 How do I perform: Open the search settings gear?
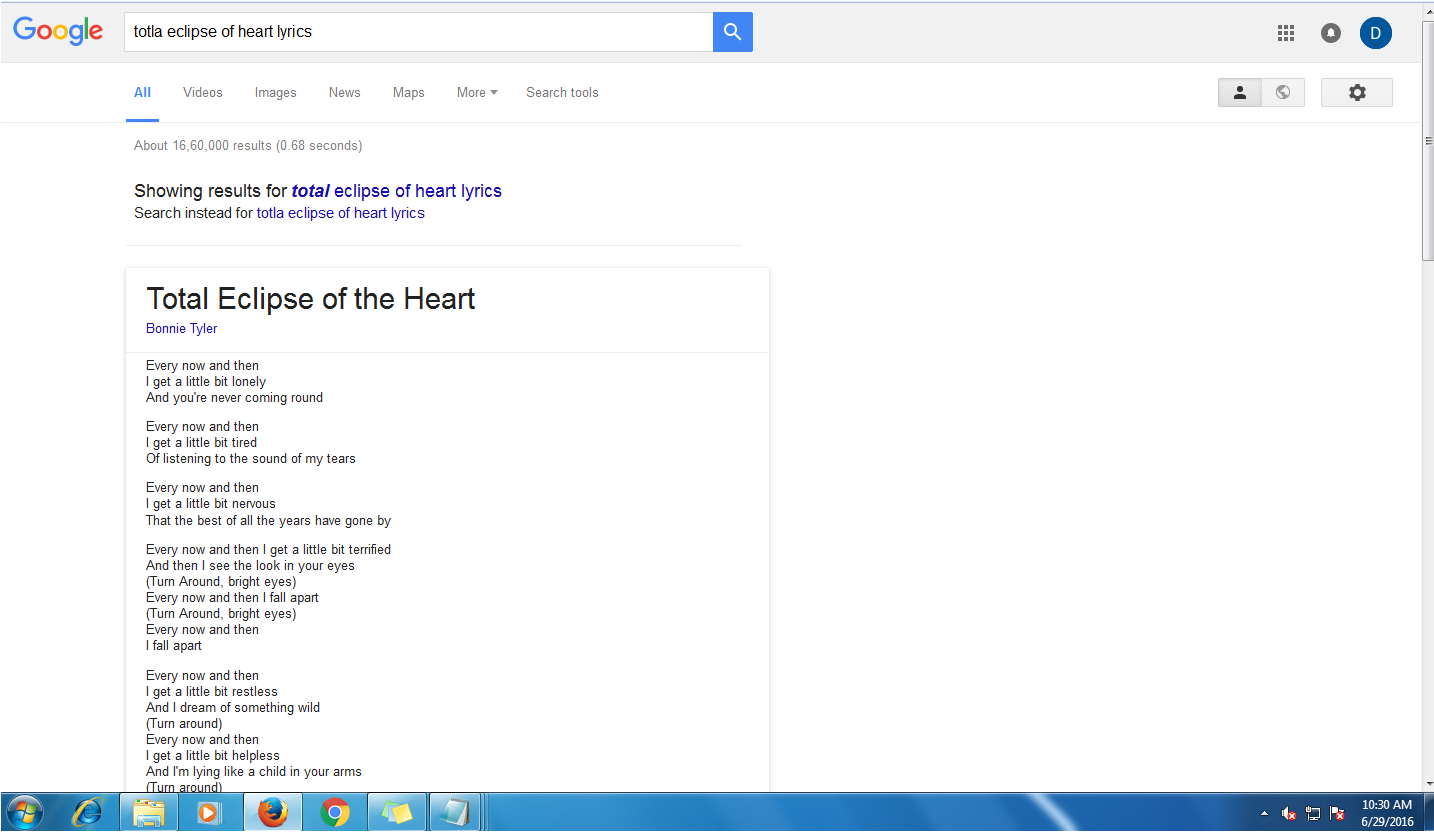coord(1357,92)
